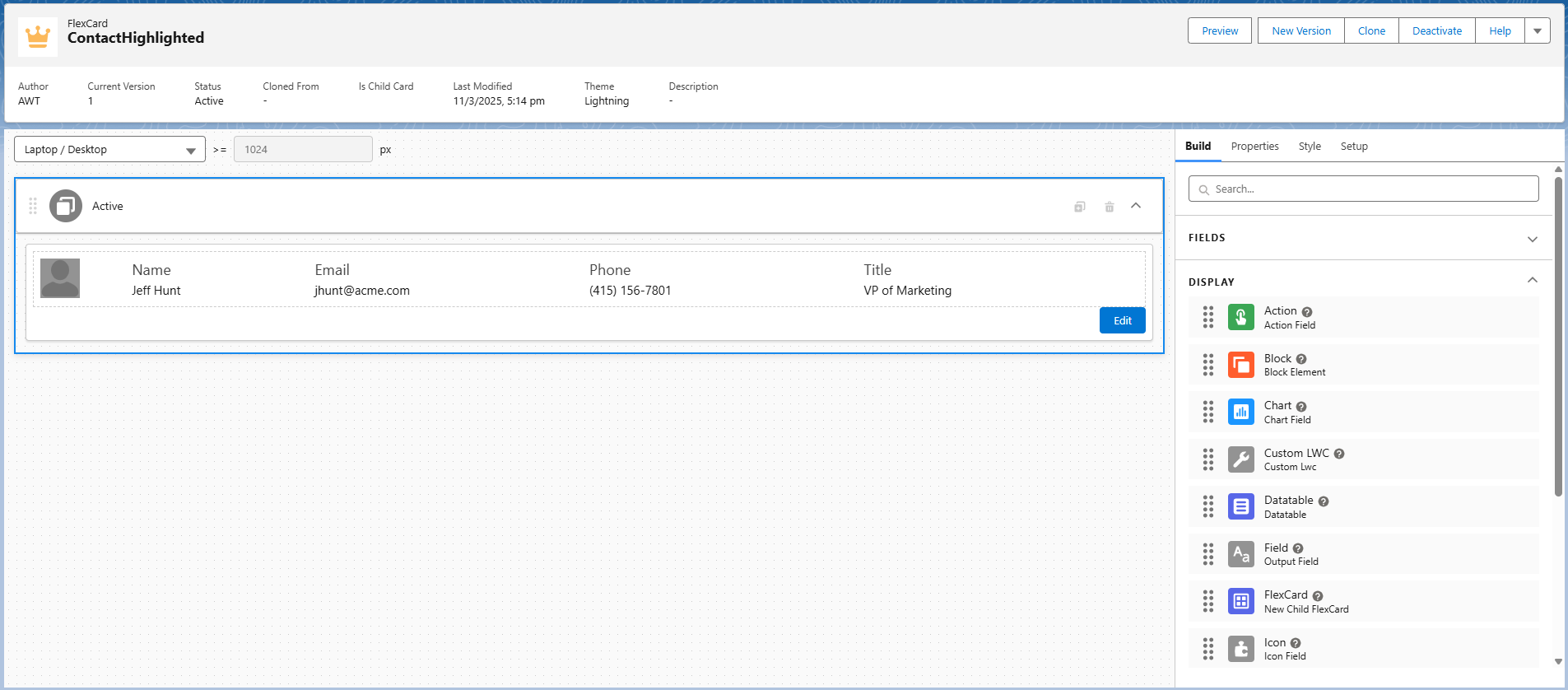Expand the FIELDS section

(1532, 239)
